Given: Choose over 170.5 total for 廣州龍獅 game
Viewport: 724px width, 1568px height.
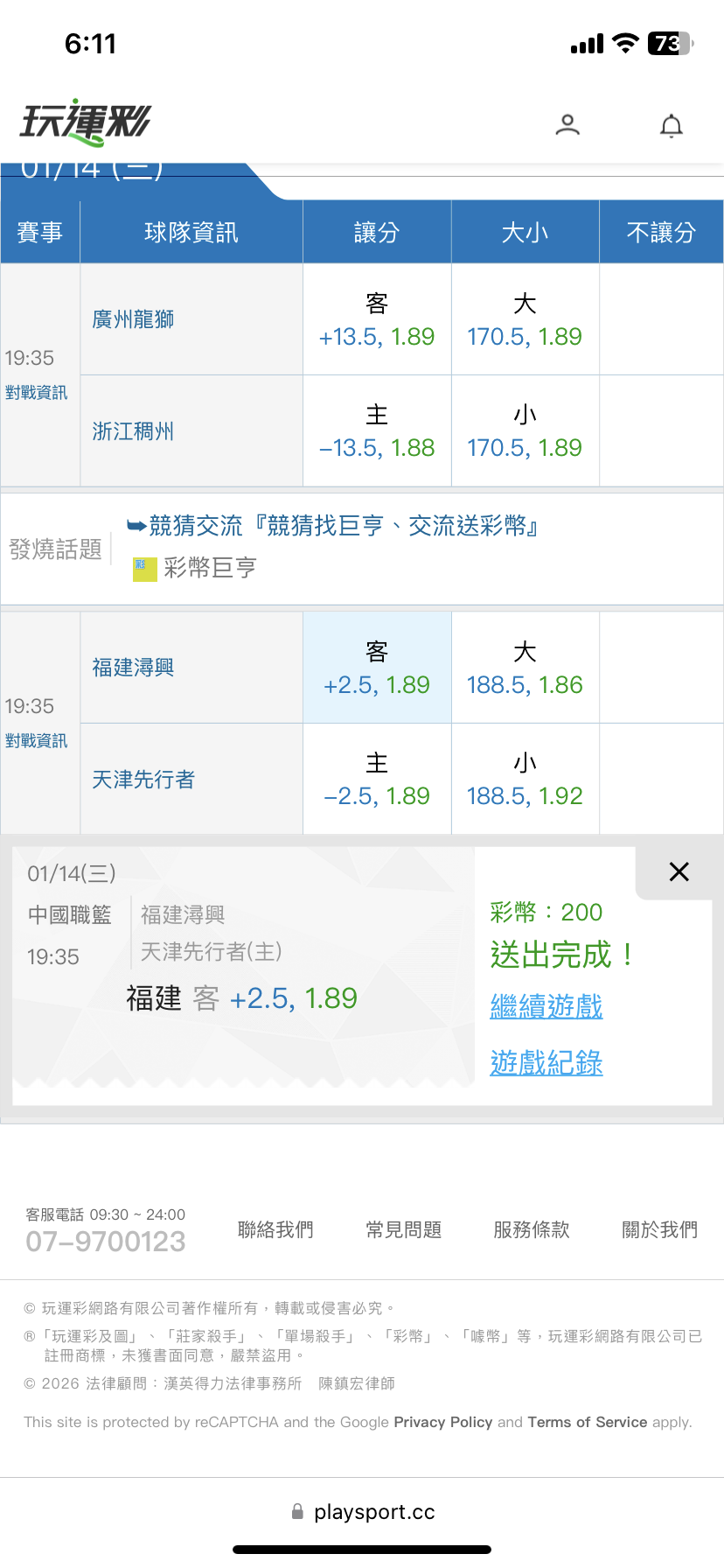Looking at the screenshot, I should 525,320.
